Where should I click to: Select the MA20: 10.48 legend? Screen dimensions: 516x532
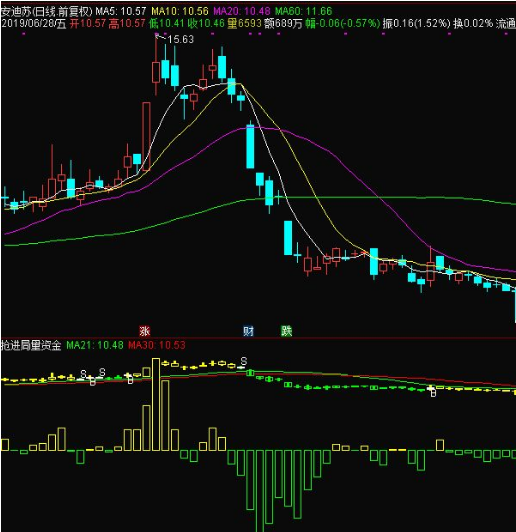click(242, 11)
